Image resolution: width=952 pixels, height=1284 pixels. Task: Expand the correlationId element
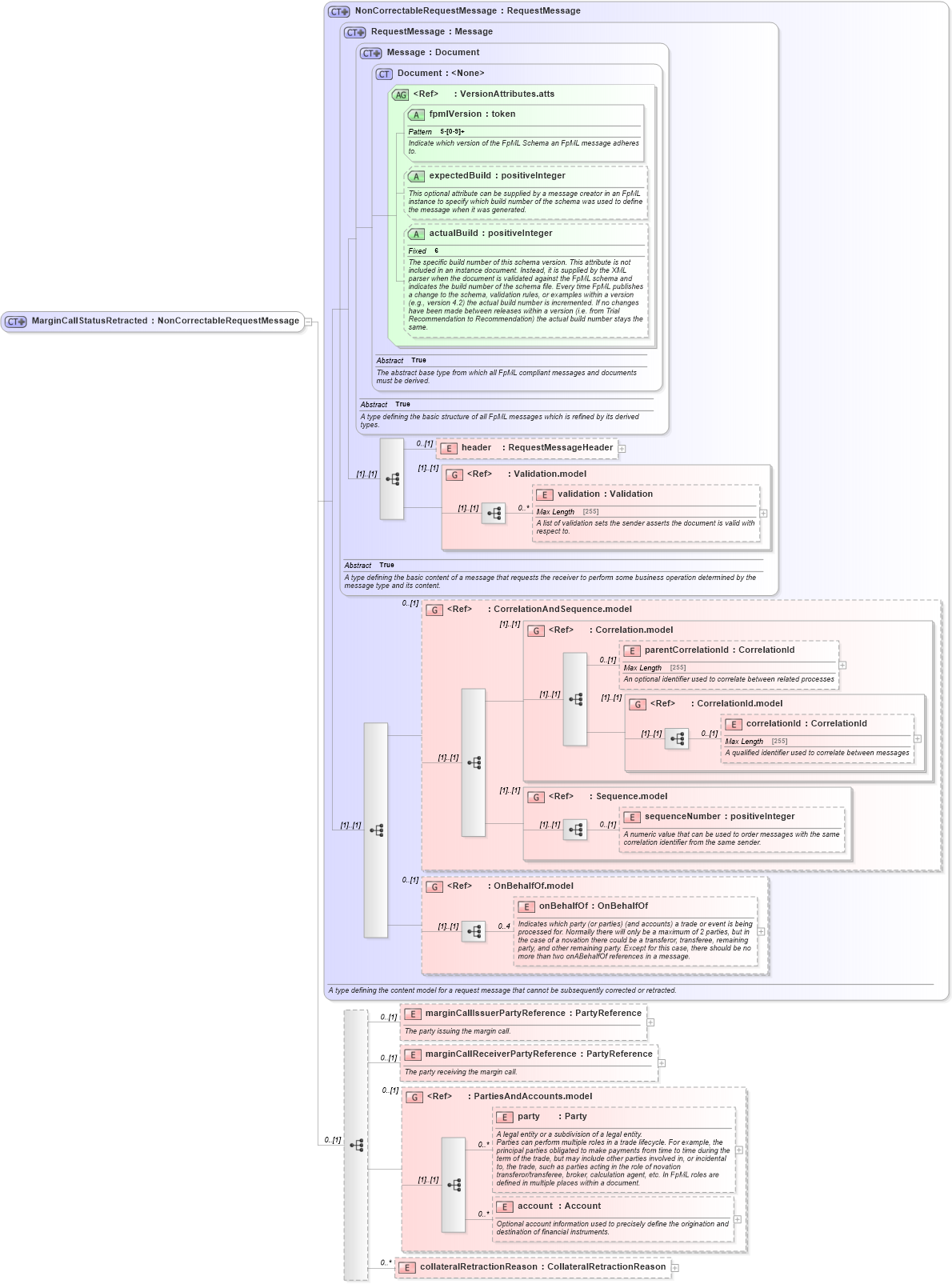(x=918, y=739)
